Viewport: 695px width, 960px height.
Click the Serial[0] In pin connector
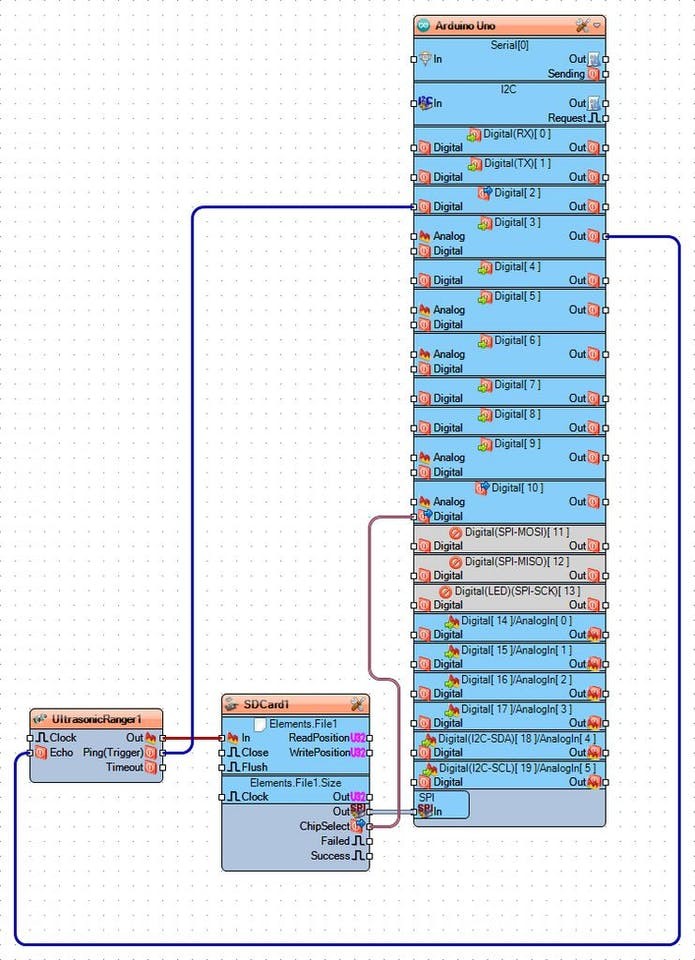[414, 59]
